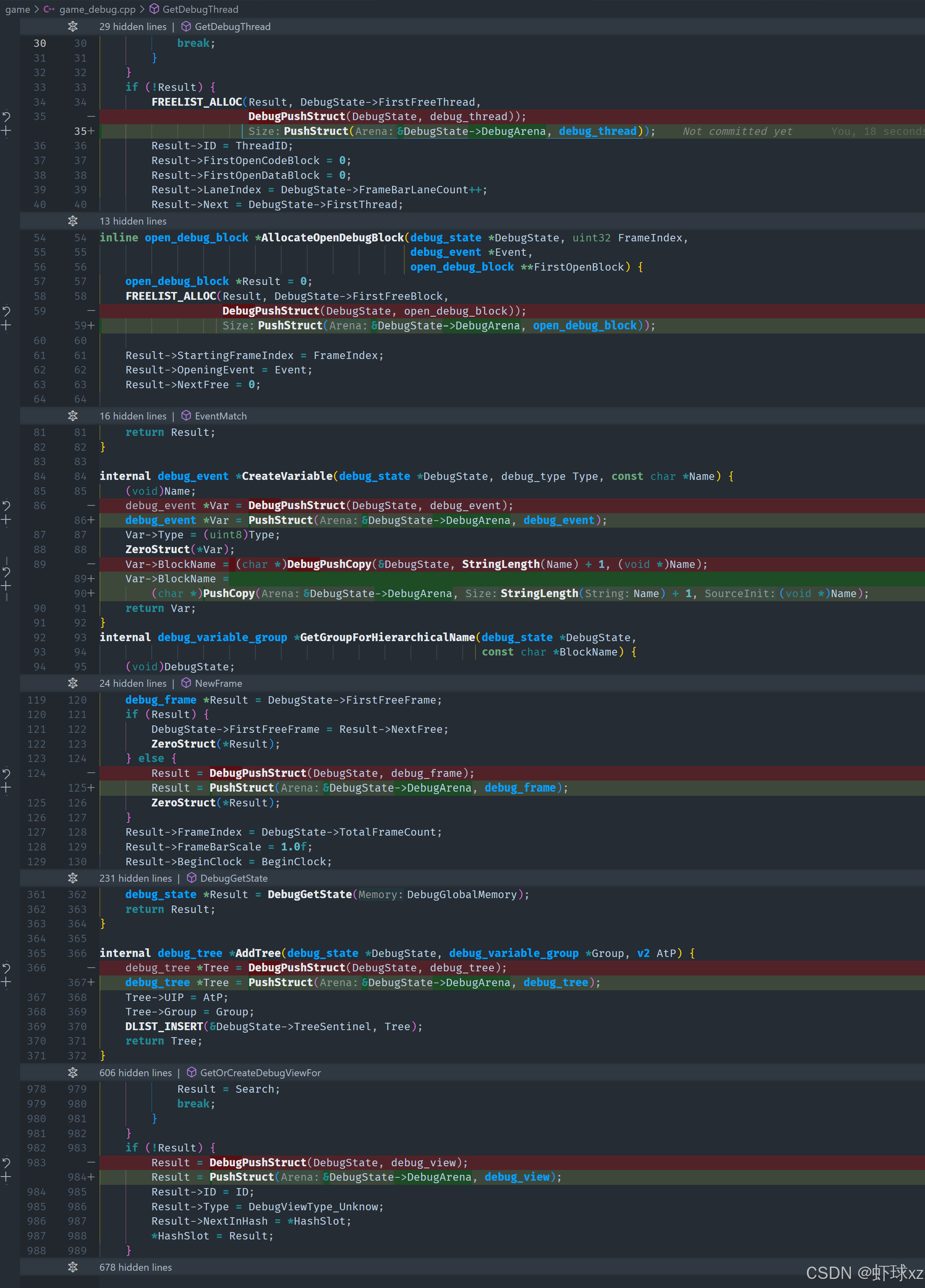The width and height of the screenshot is (925, 1288).
Task: Expand the 29 hidden lines region
Action: pos(73,27)
